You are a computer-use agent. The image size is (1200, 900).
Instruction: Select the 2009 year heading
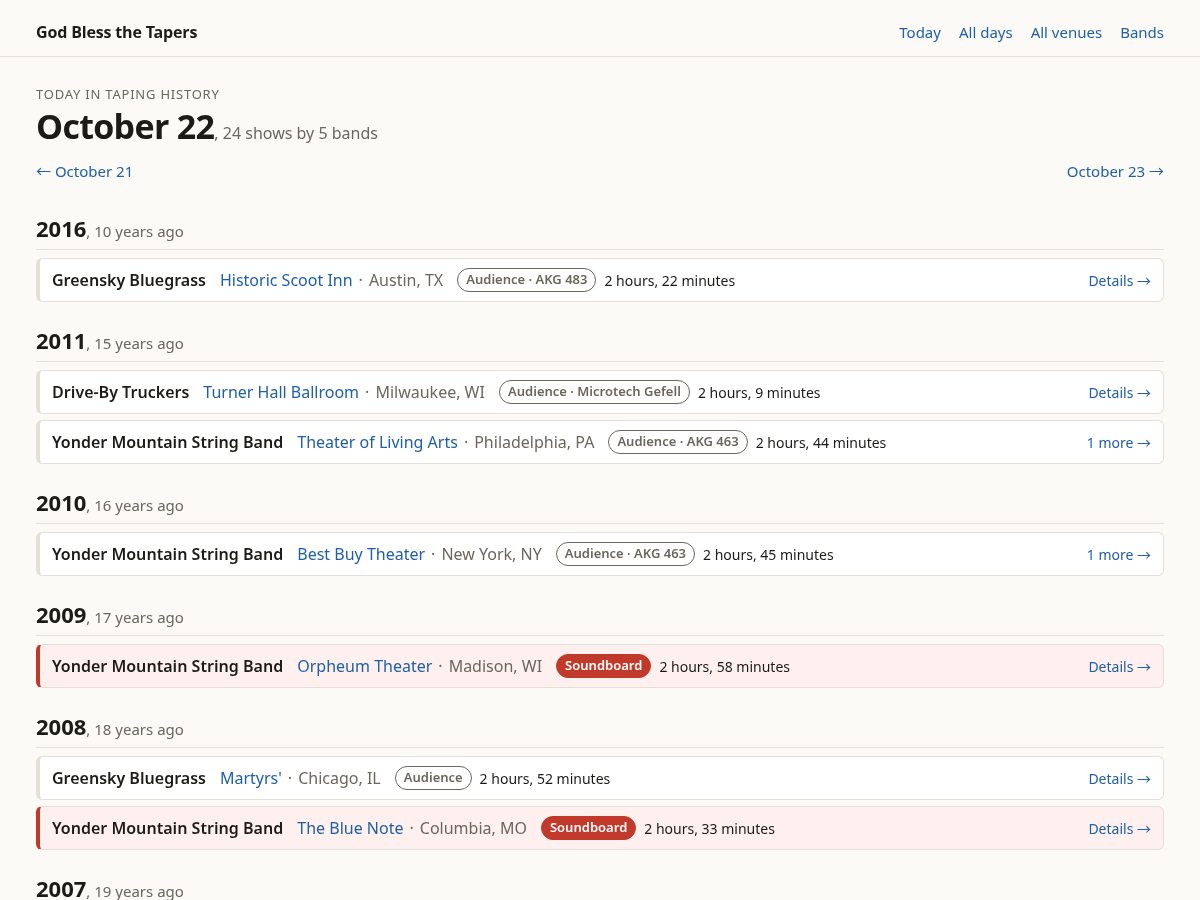coord(61,616)
